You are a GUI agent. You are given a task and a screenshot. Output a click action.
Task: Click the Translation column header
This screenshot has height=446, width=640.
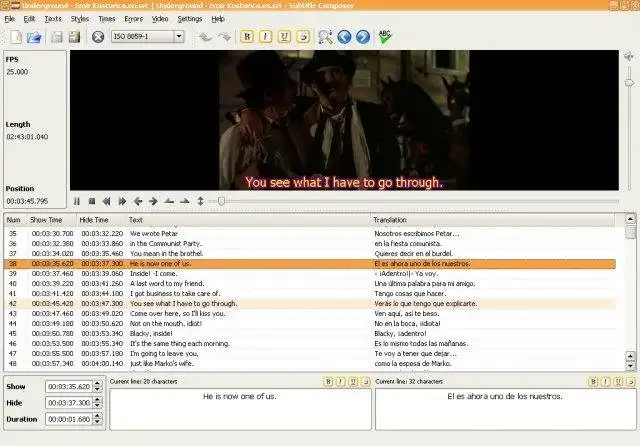coord(493,220)
